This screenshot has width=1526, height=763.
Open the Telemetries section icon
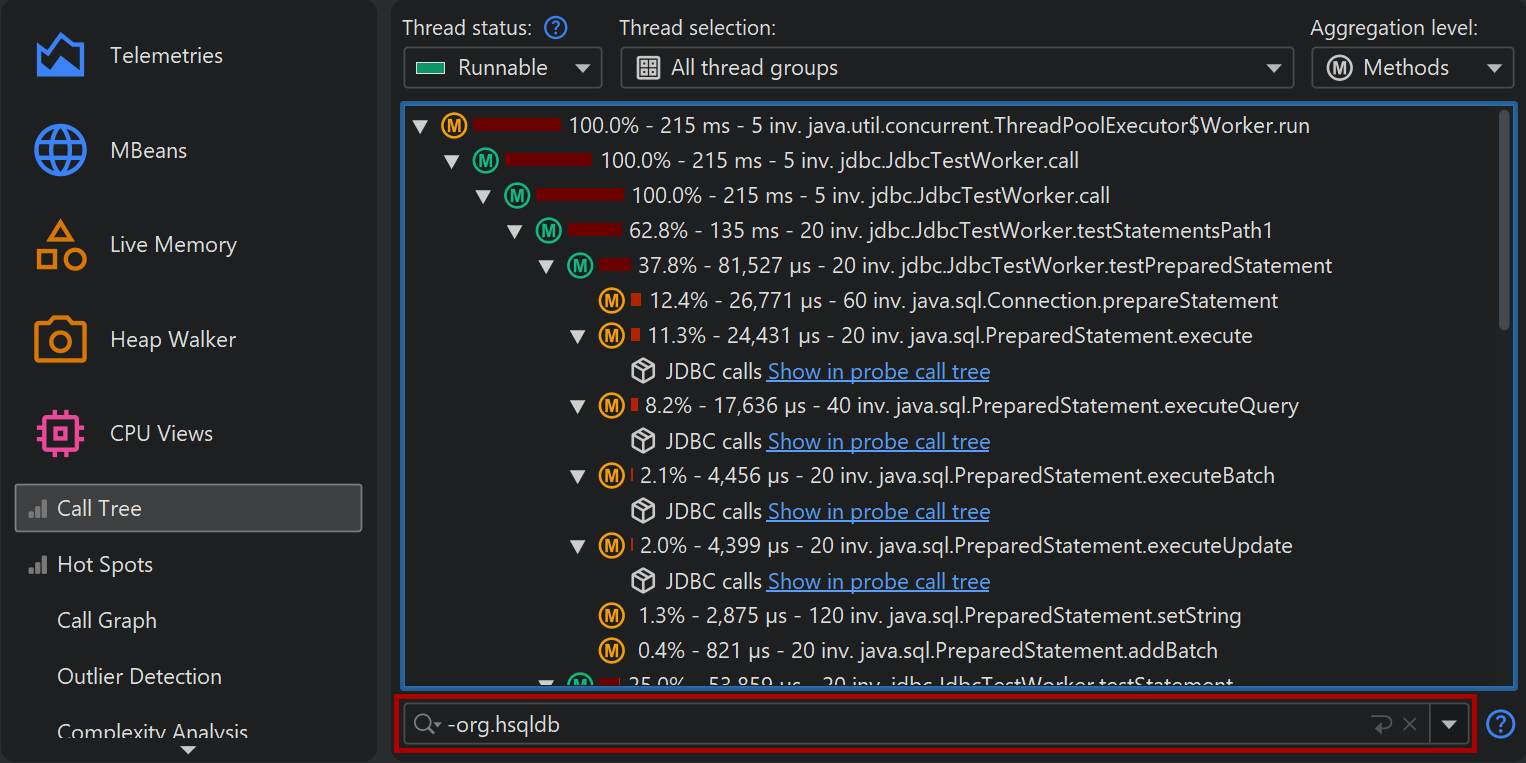(x=60, y=56)
